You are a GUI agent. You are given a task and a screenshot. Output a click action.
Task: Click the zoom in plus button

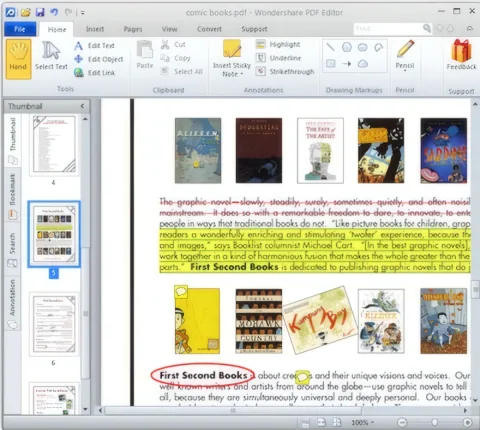[467, 422]
